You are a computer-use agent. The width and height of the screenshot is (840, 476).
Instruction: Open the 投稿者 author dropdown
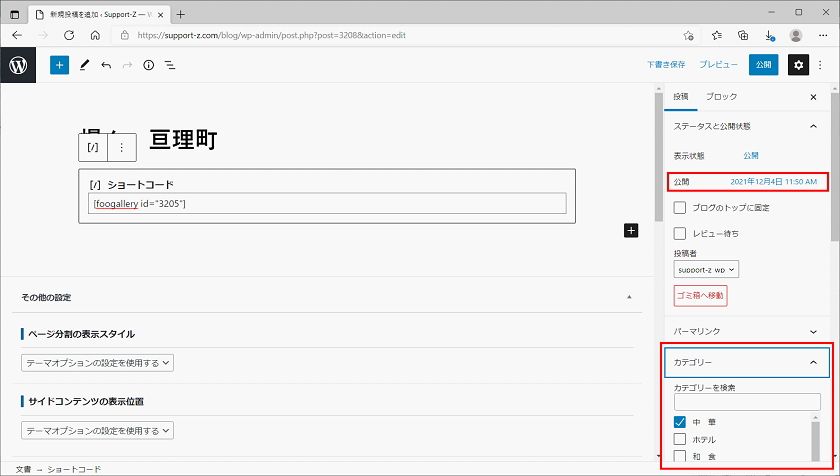click(x=706, y=270)
